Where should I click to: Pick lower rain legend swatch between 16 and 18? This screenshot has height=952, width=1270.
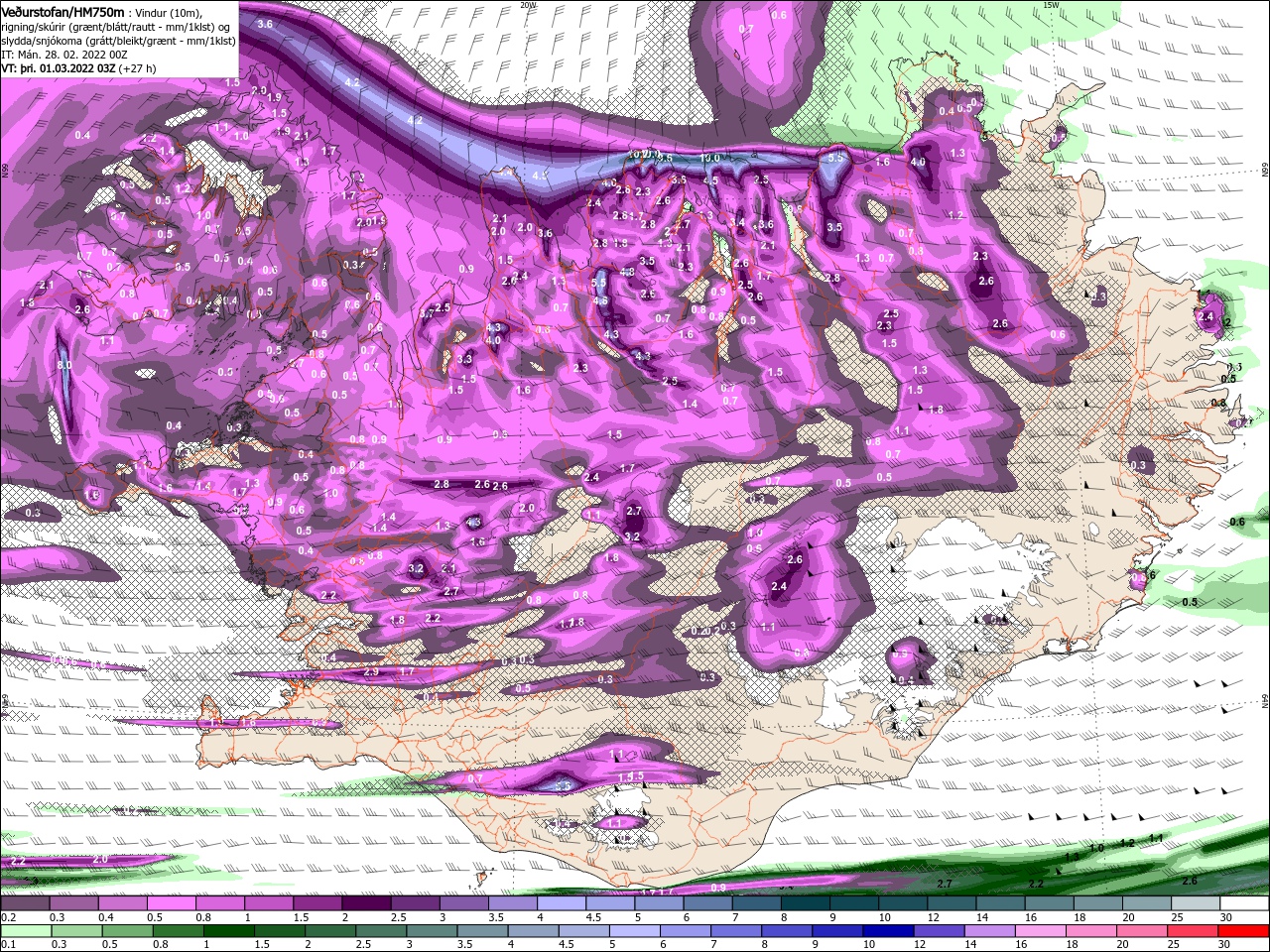1040,931
